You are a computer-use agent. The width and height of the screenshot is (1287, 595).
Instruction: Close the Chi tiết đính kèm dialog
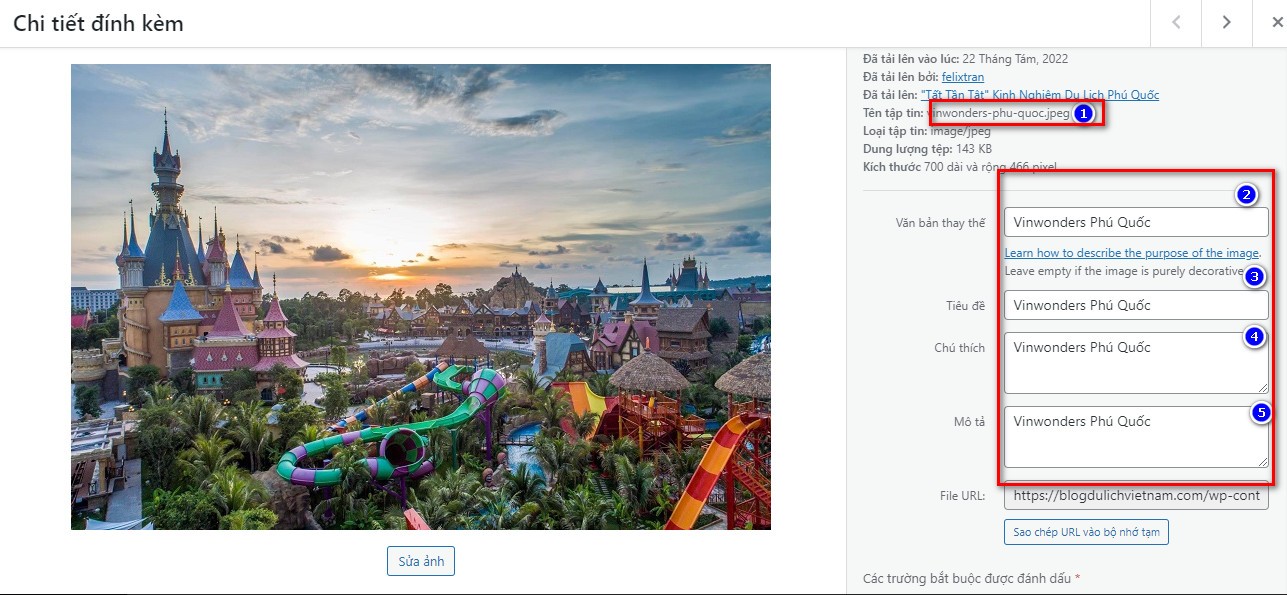pos(1270,23)
